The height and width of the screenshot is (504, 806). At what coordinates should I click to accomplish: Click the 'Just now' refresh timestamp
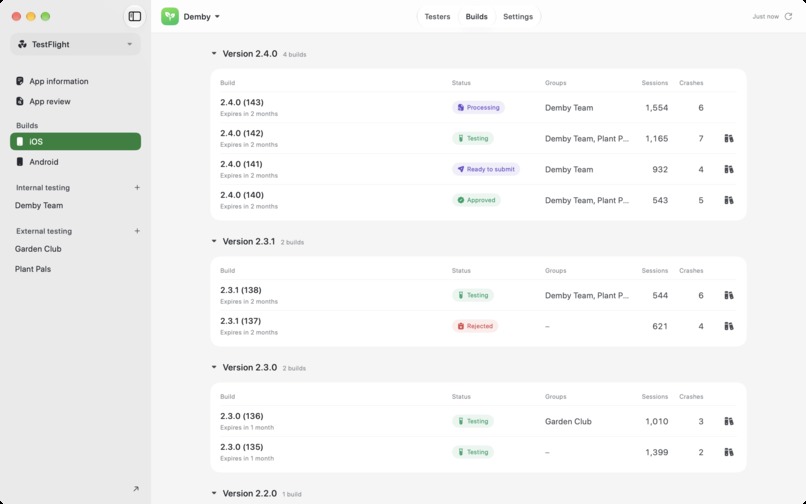point(765,16)
